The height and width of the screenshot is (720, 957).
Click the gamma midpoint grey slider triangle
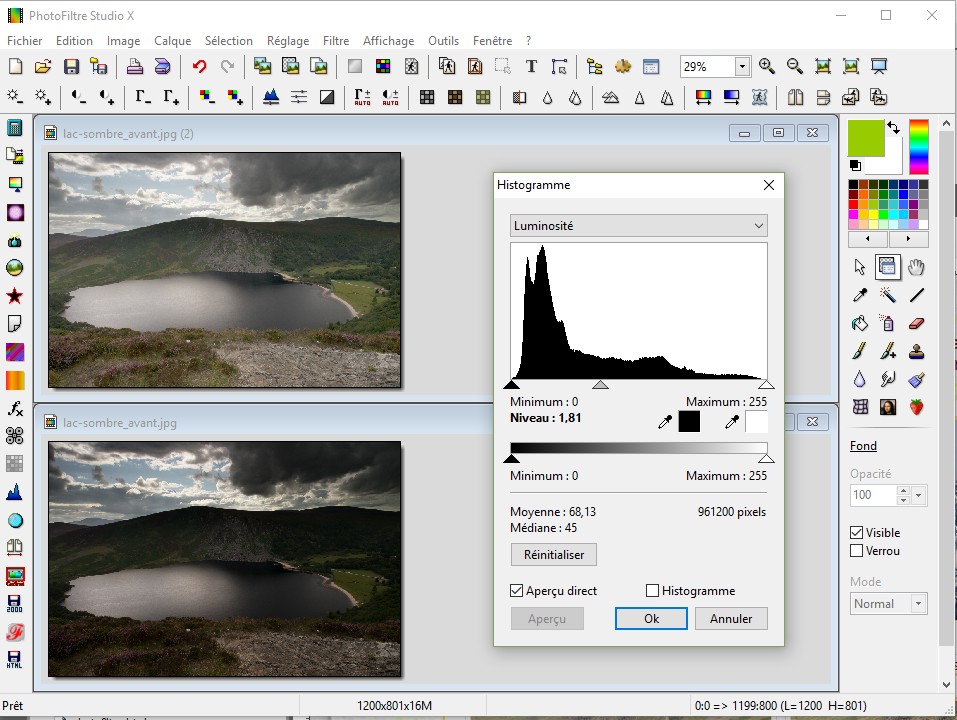pyautogui.click(x=601, y=384)
